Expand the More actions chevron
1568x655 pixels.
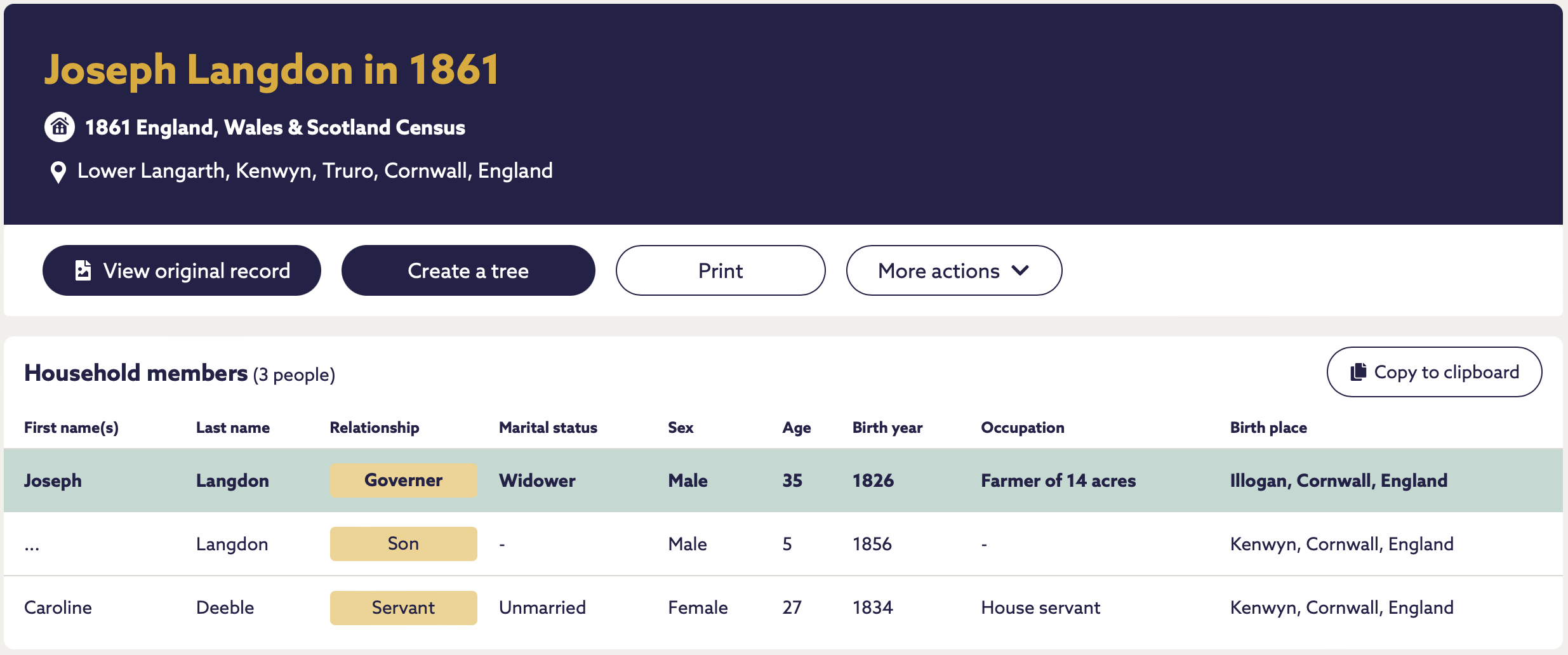coord(1020,270)
